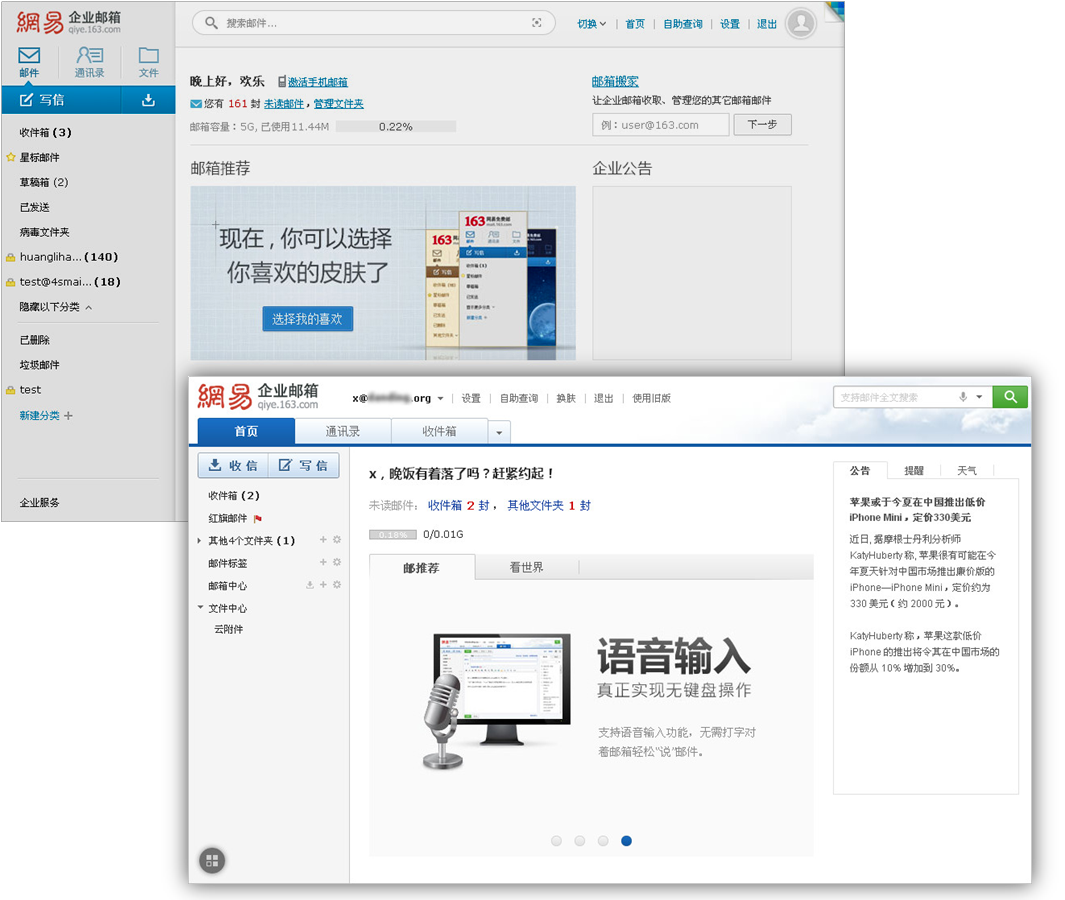Viewport: 1065px width, 900px height.
Task: Click the microphone icon in front window search
Action: coord(963,397)
